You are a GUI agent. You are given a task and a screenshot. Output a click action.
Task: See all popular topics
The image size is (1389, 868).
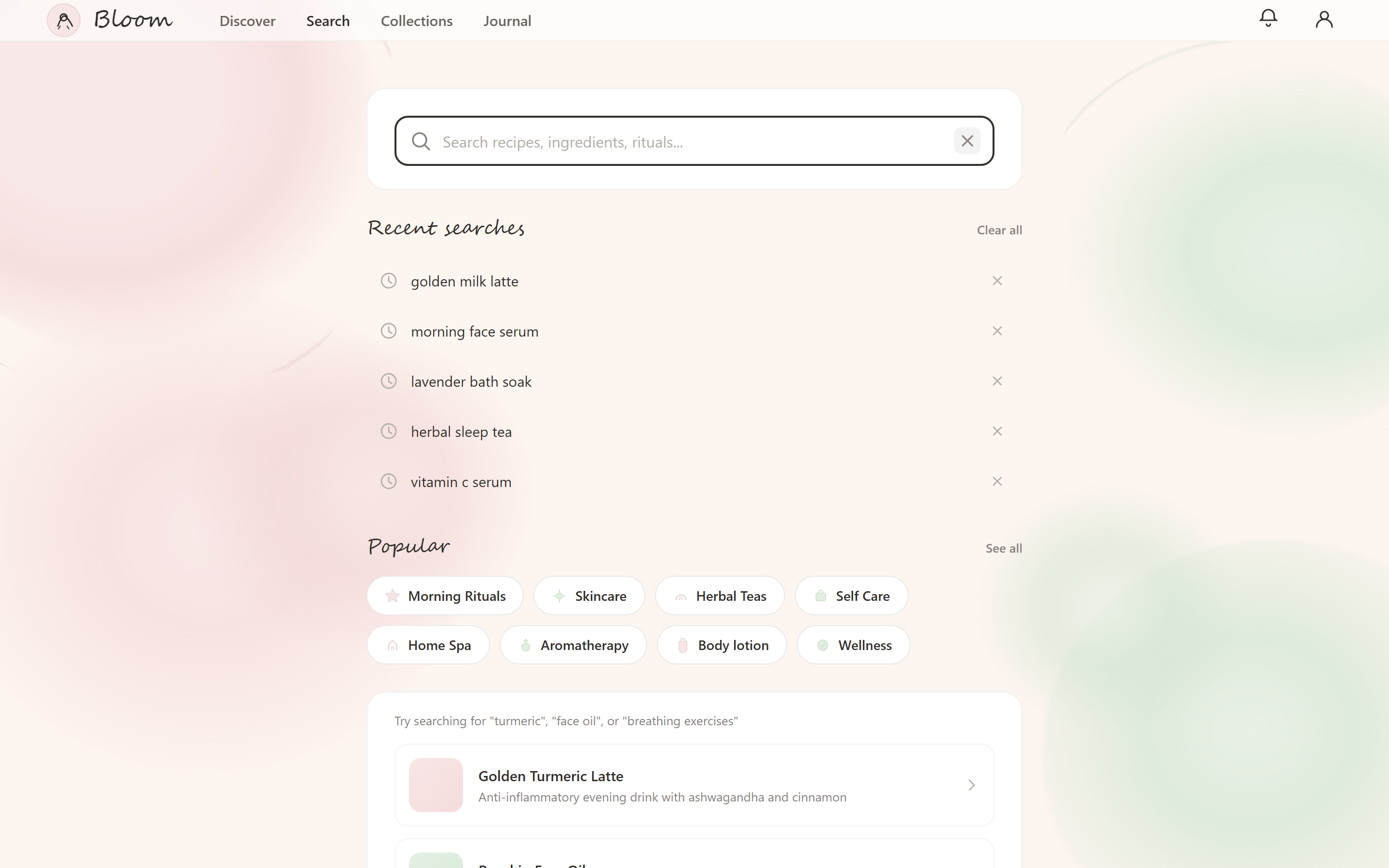(x=1003, y=548)
